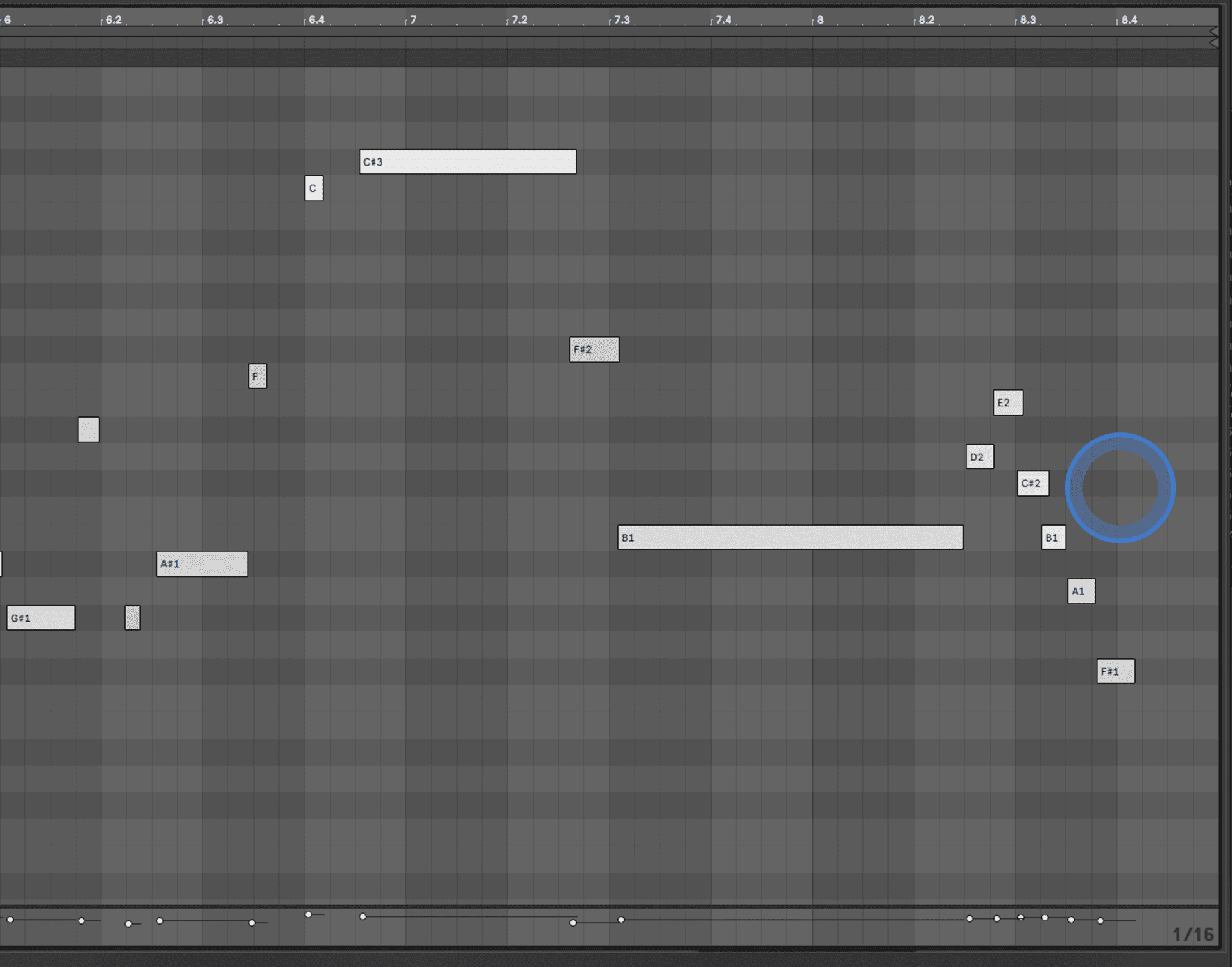The width and height of the screenshot is (1232, 967).
Task: Select the short C note near 6.4
Action: click(314, 189)
